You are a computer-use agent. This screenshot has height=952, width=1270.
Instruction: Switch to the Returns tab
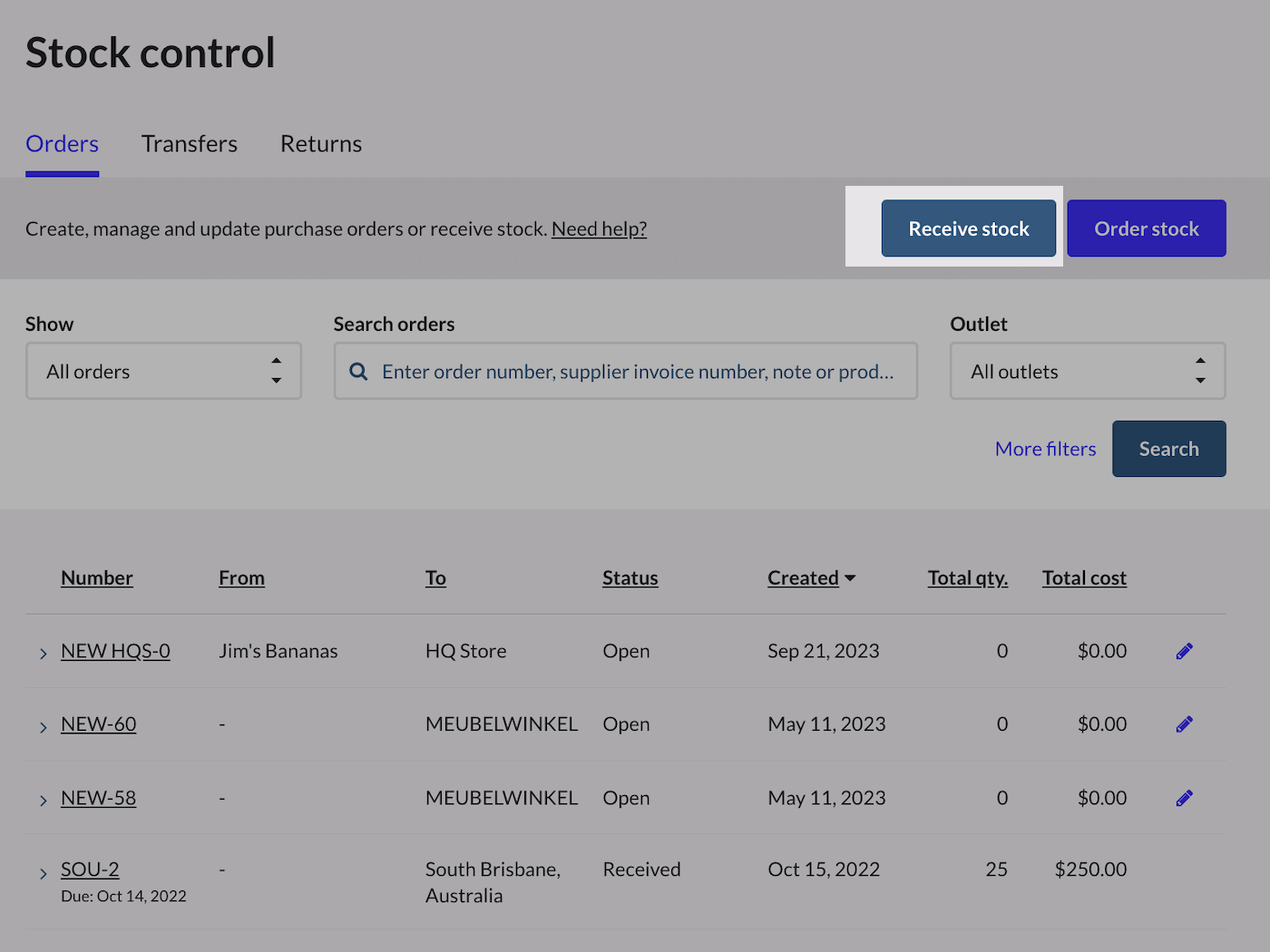(x=321, y=143)
